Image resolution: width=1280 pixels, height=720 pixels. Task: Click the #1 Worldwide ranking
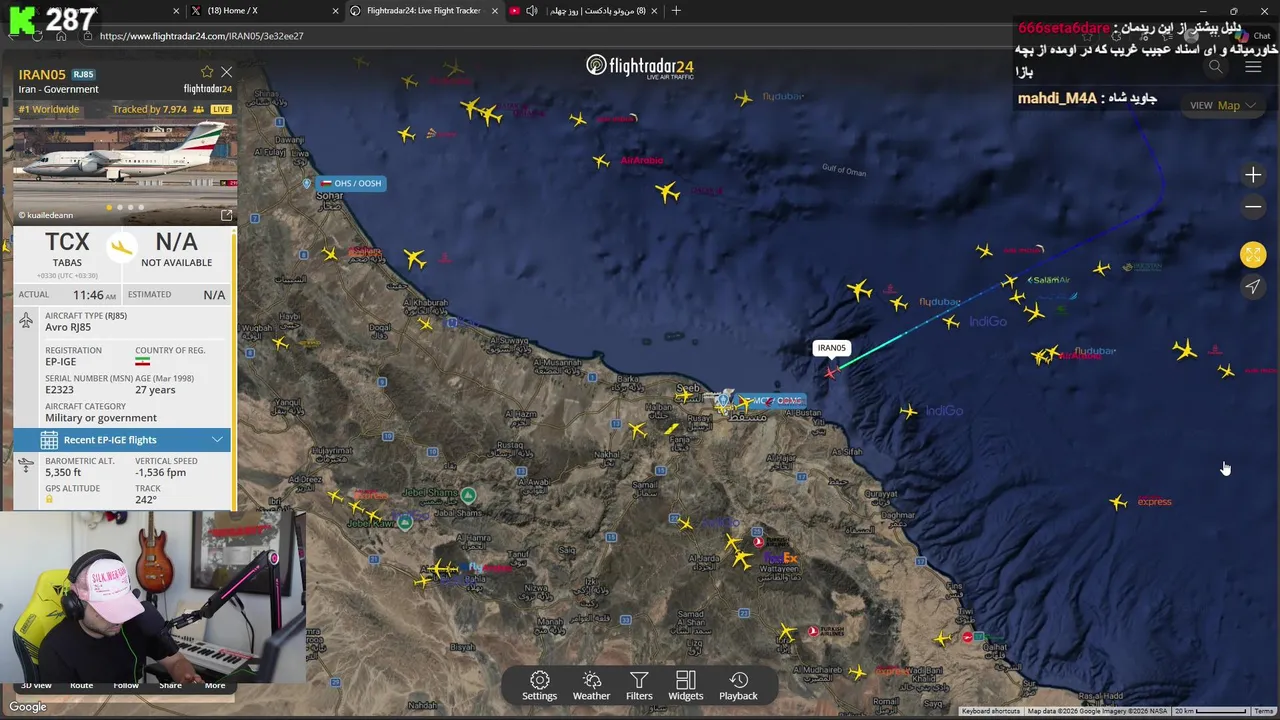click(x=49, y=109)
